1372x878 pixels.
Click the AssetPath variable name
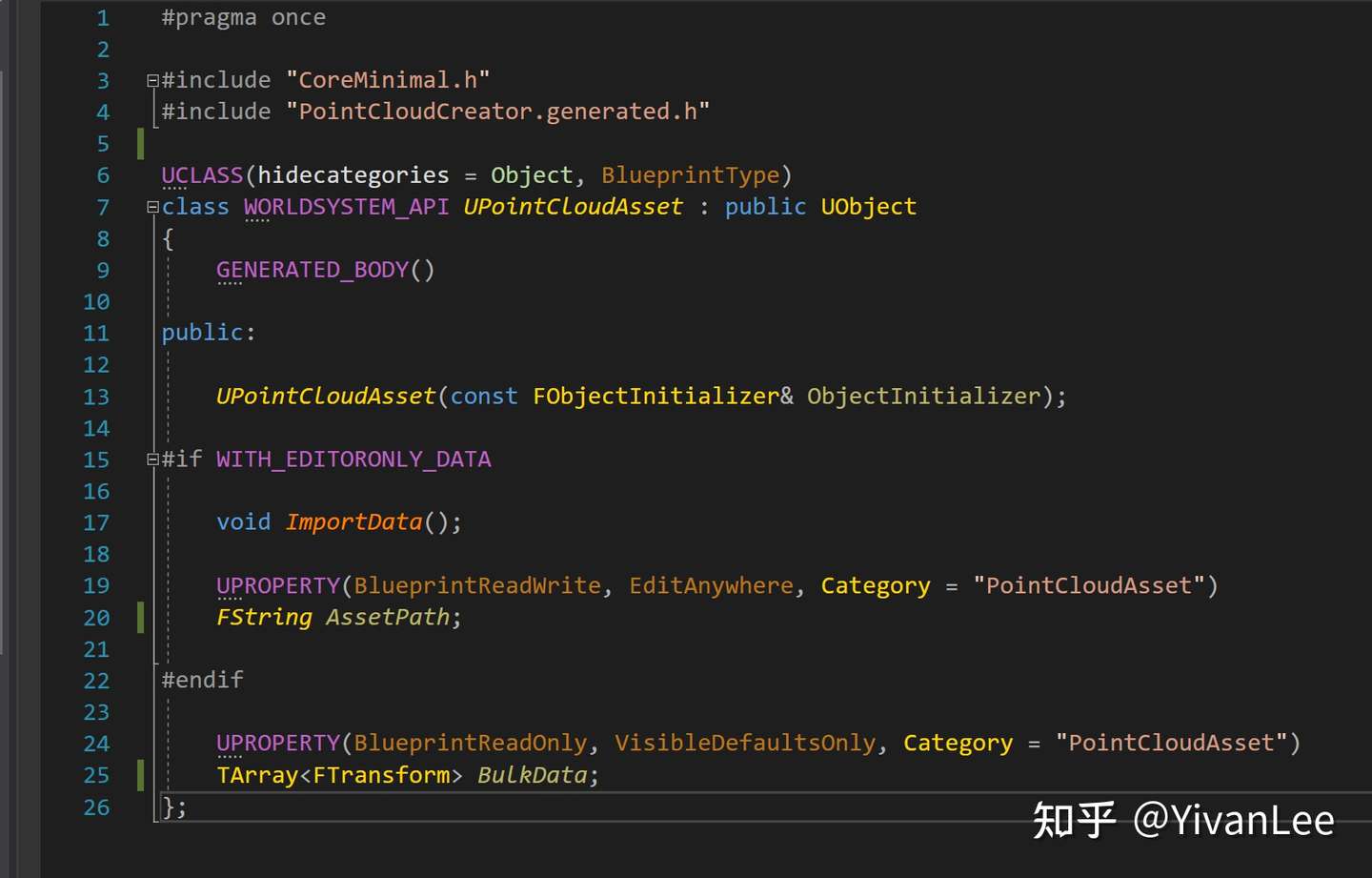pyautogui.click(x=388, y=618)
